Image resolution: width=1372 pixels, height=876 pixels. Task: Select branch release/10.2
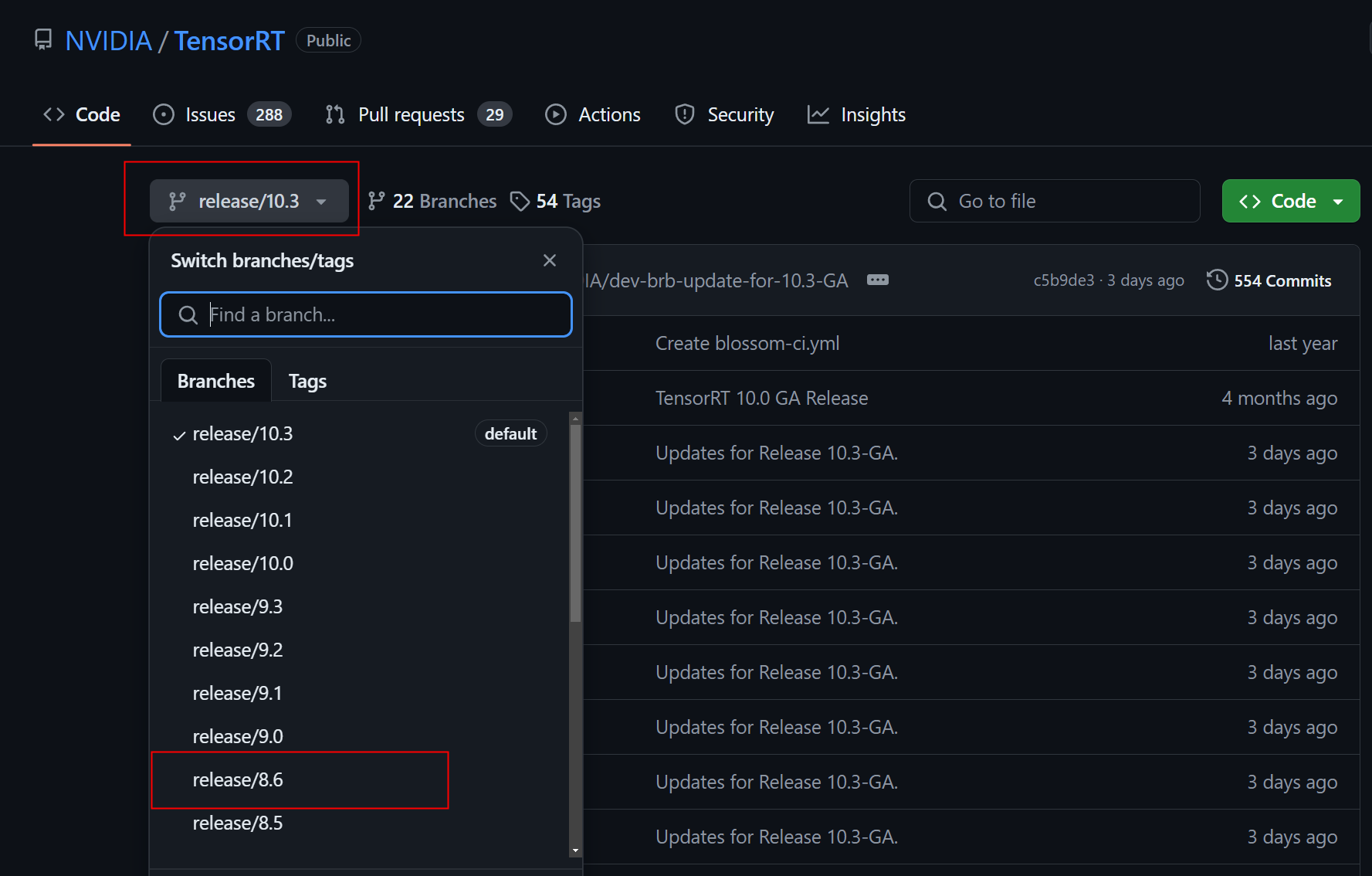coord(360,477)
